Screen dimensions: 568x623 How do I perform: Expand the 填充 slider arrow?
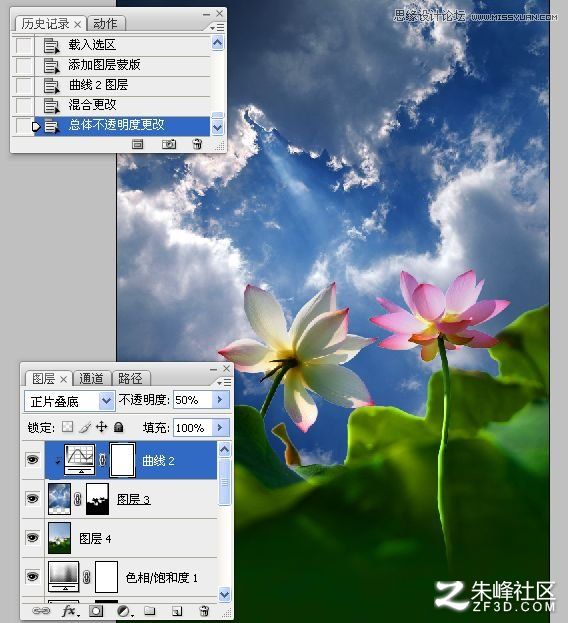point(220,428)
